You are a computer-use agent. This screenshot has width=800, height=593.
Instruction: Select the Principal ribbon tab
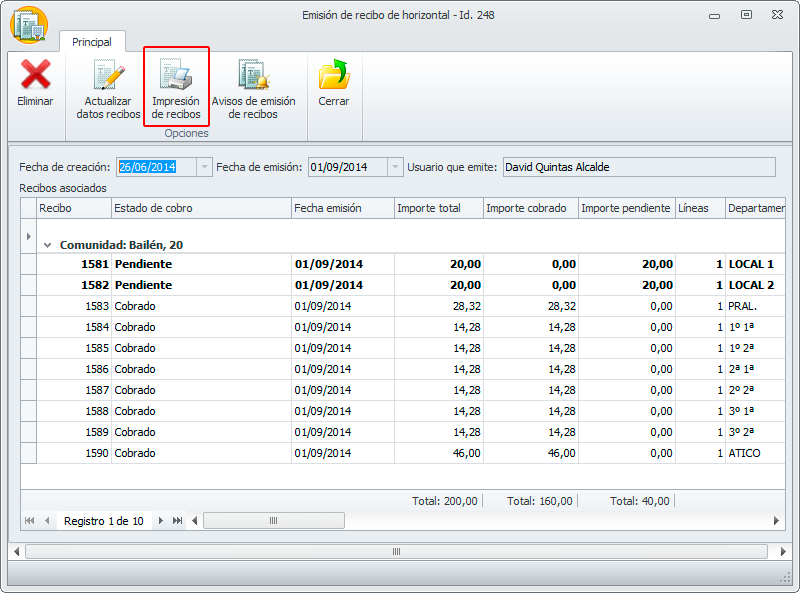(x=92, y=42)
